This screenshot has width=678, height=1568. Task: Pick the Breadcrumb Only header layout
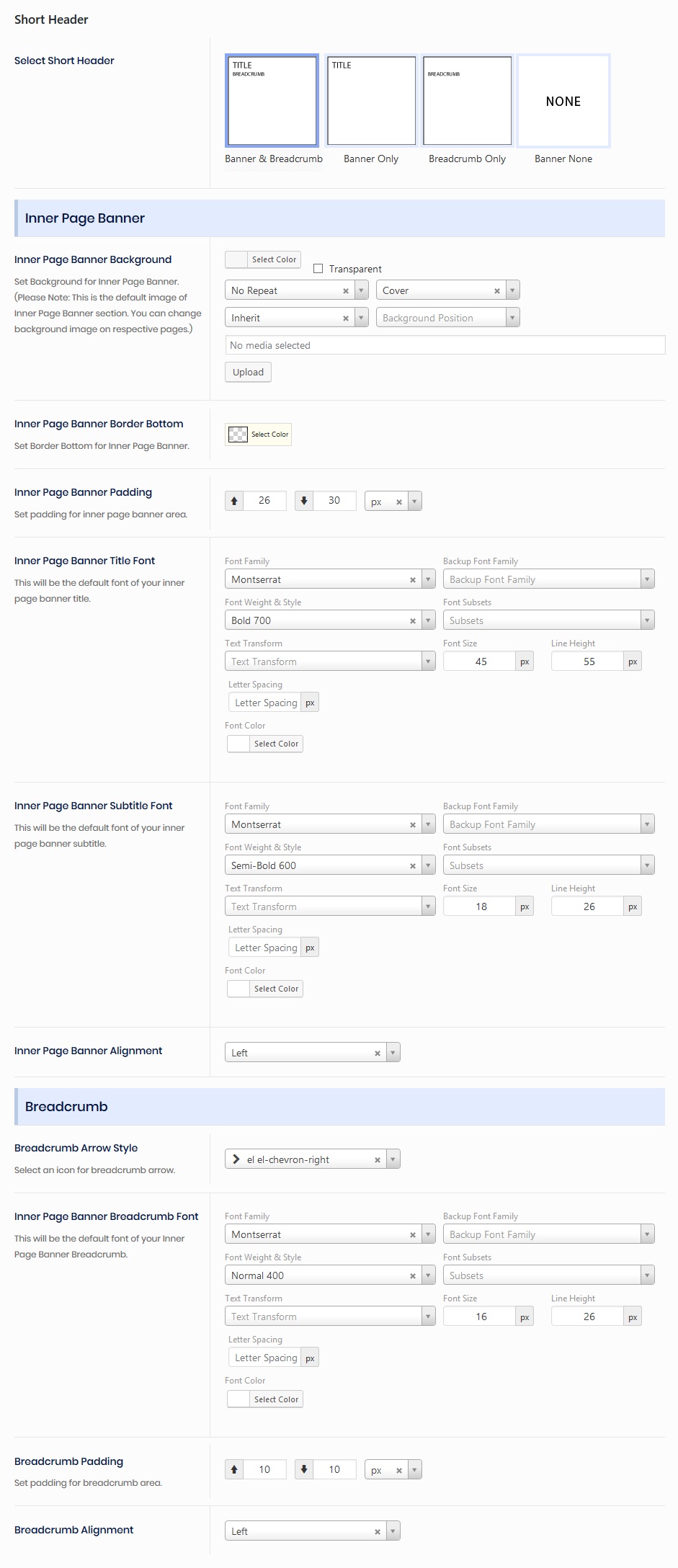point(467,101)
